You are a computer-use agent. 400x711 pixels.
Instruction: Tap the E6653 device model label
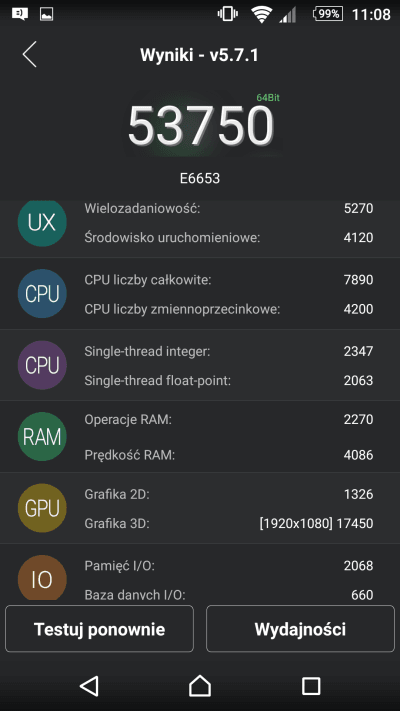click(200, 178)
